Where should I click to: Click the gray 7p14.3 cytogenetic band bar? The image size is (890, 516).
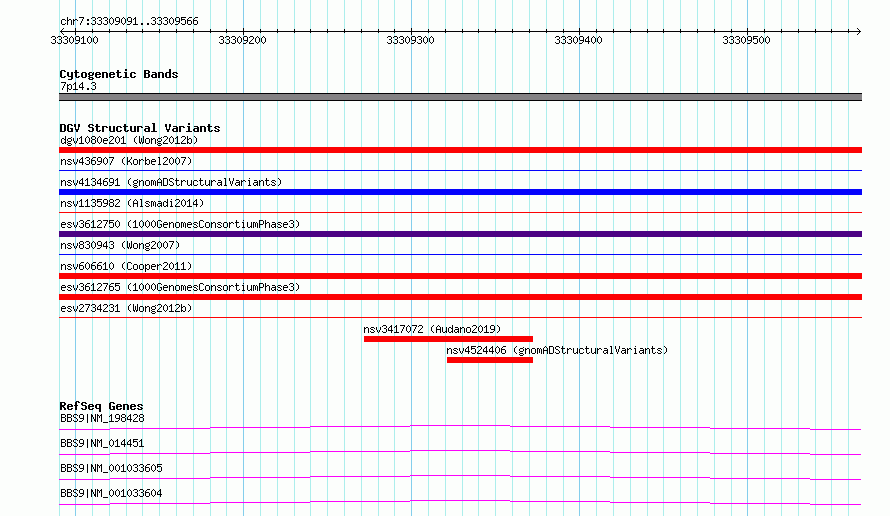460,97
